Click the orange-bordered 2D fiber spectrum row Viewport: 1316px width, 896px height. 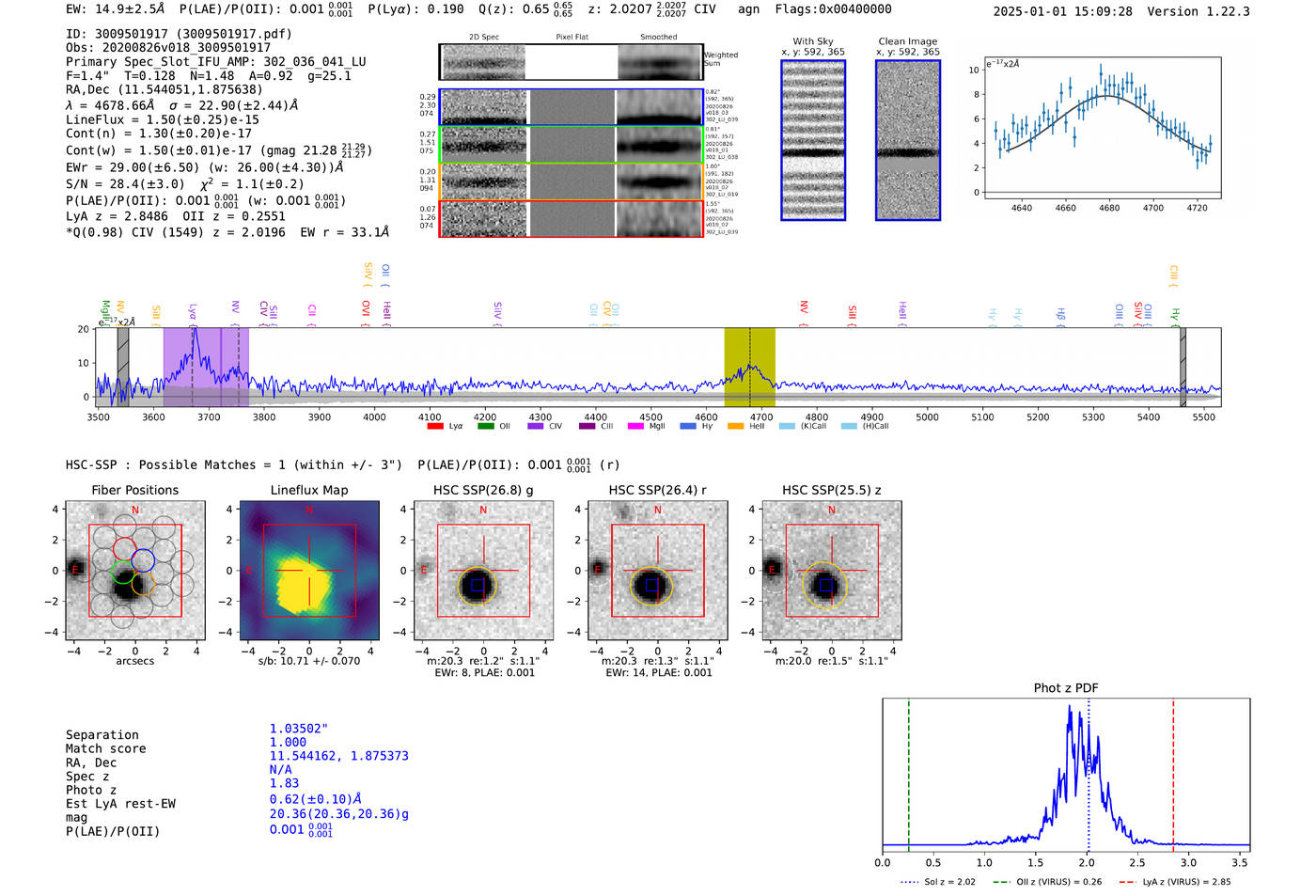point(572,181)
